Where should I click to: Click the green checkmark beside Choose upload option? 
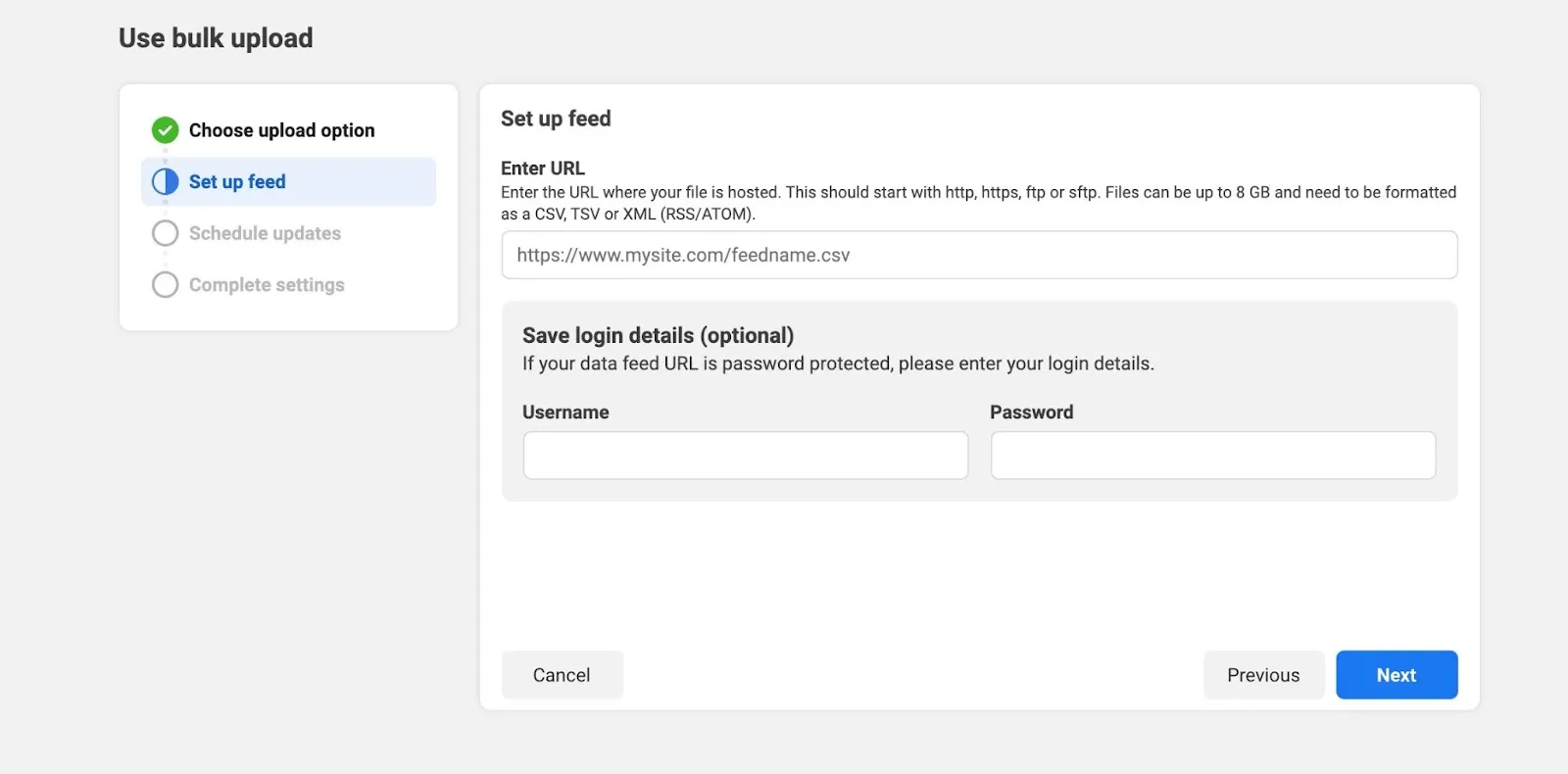pyautogui.click(x=165, y=130)
